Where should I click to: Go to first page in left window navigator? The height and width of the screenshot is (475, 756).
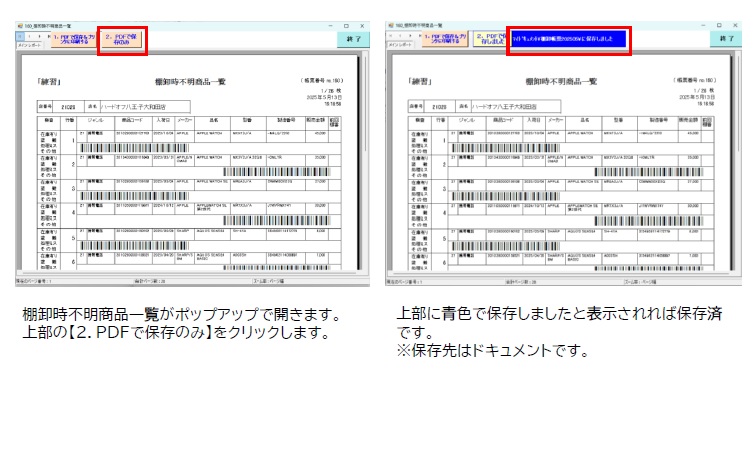pyautogui.click(x=18, y=35)
